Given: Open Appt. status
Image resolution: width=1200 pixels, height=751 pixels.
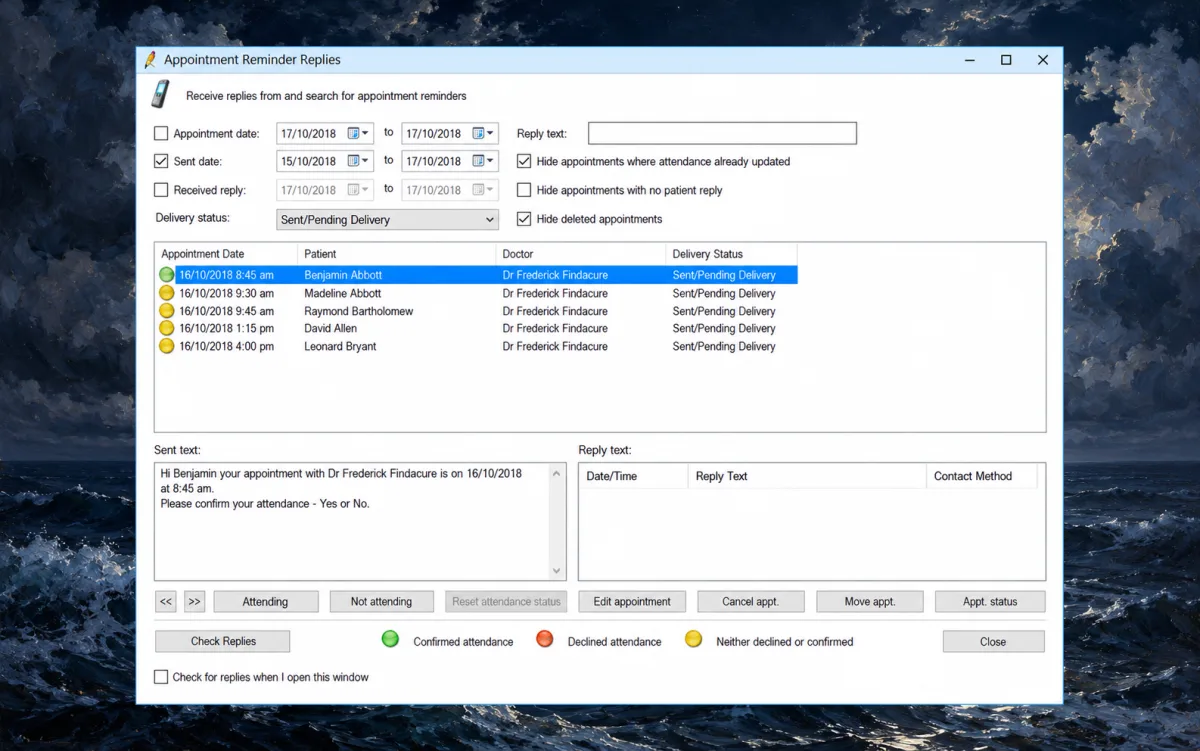Looking at the screenshot, I should (x=990, y=602).
